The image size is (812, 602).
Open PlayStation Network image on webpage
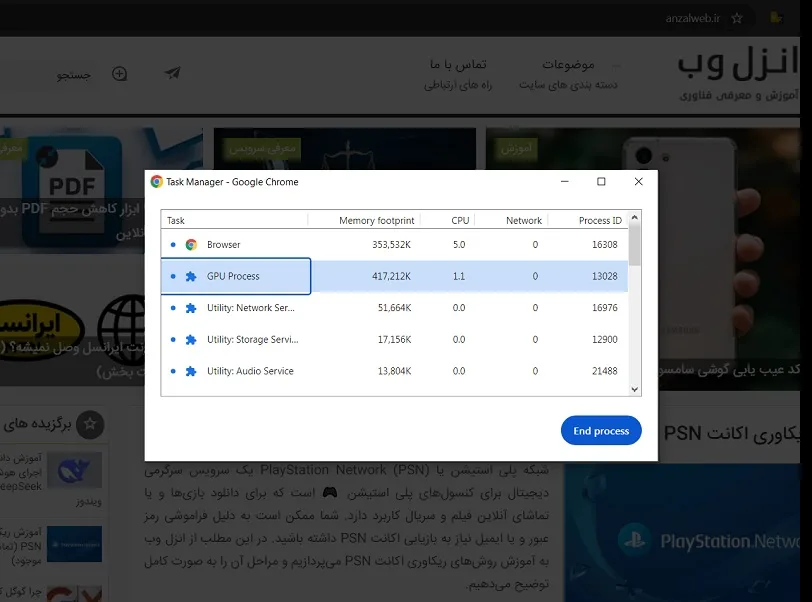click(682, 533)
